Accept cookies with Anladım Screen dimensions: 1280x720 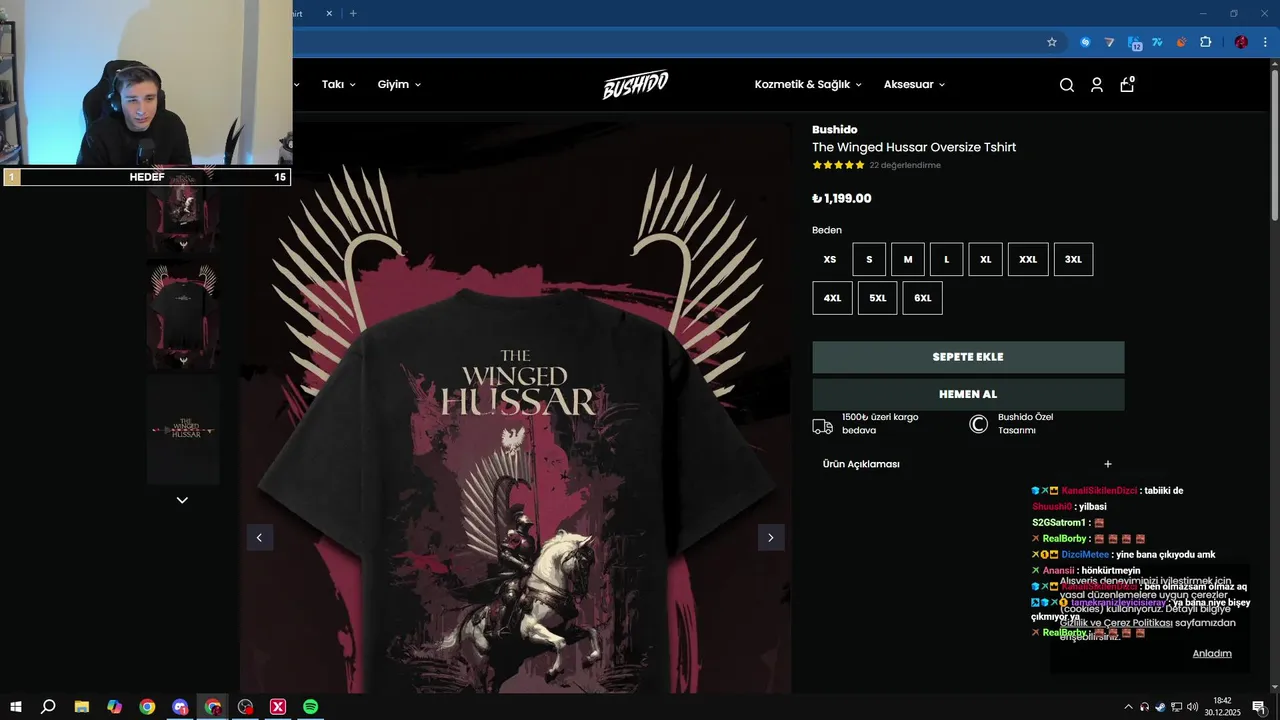coord(1212,653)
